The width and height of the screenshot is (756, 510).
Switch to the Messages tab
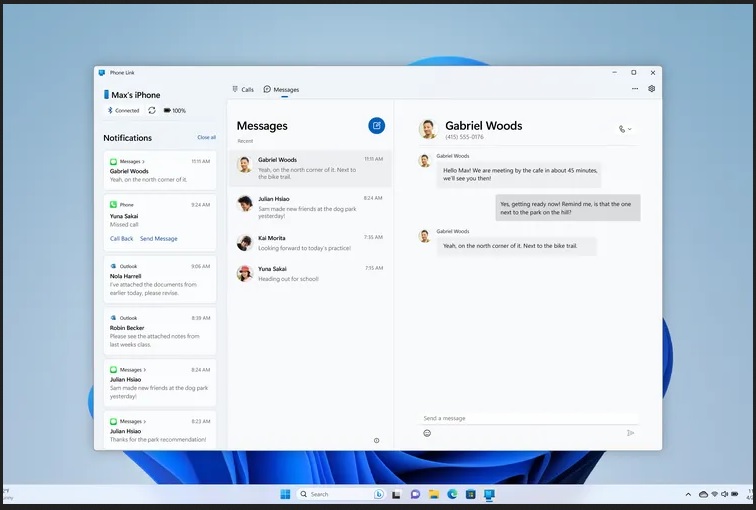click(281, 90)
